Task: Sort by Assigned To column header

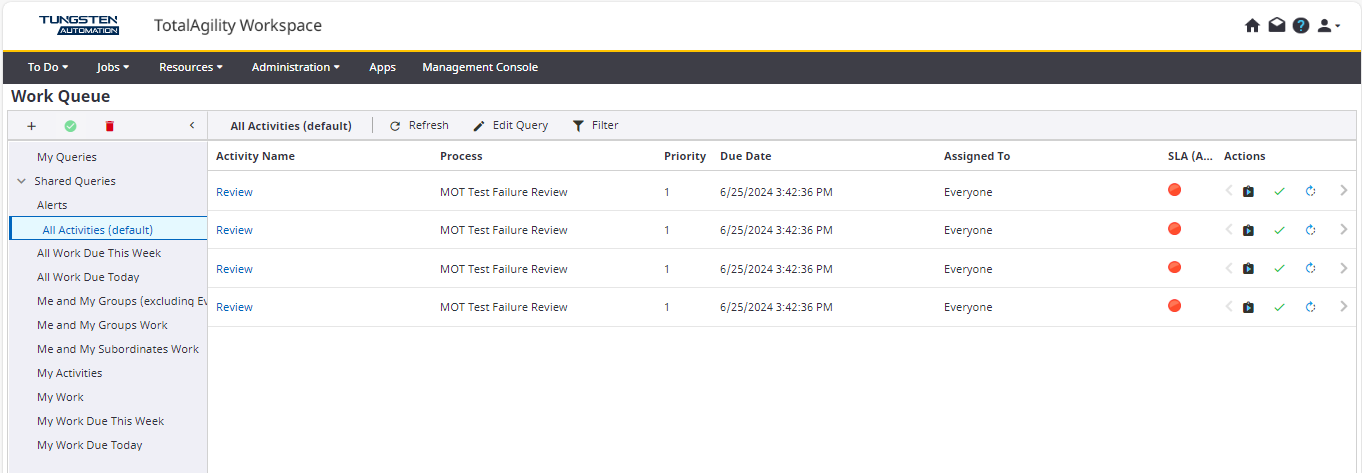Action: [977, 156]
